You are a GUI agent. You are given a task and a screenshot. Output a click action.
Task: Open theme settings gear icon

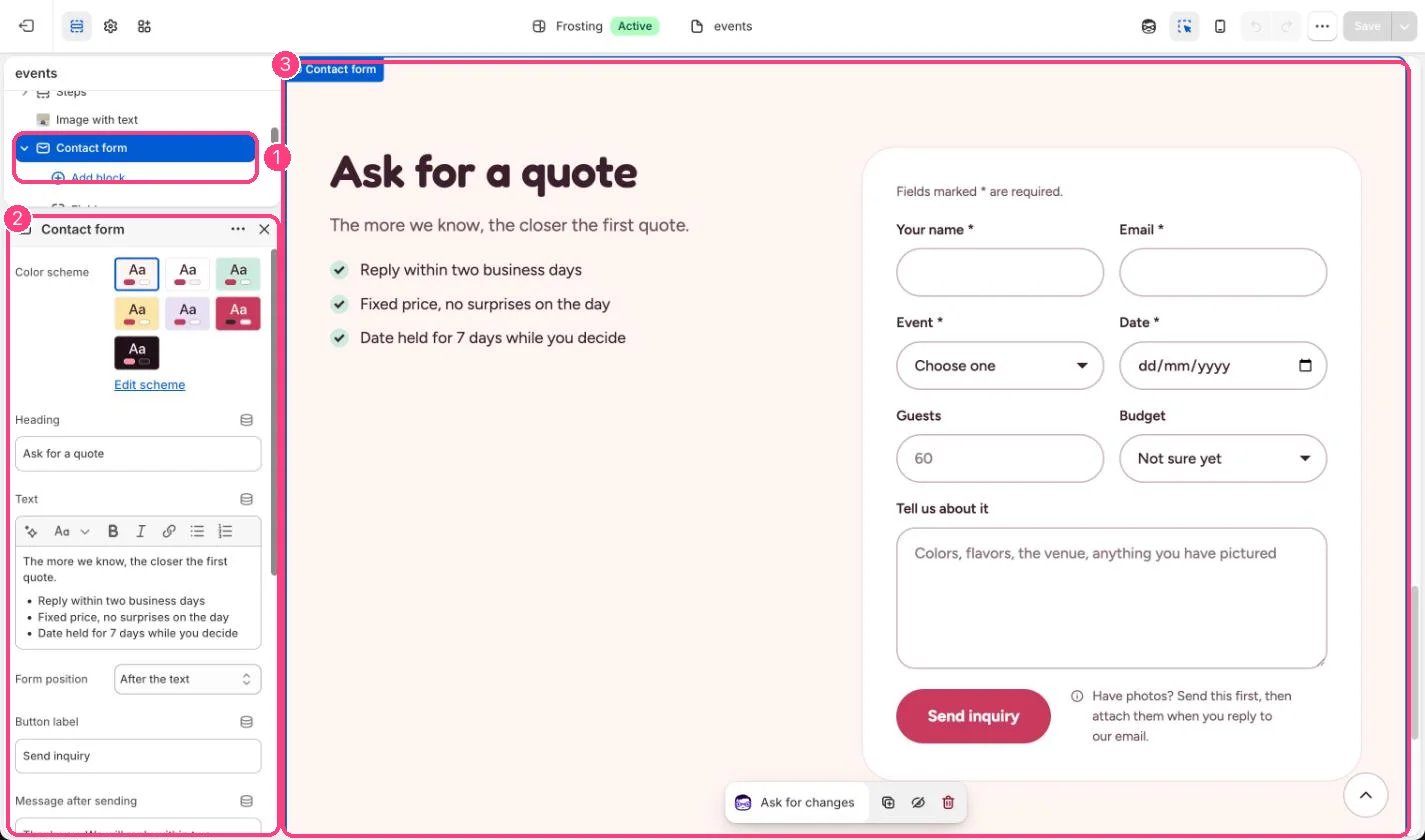pos(111,26)
